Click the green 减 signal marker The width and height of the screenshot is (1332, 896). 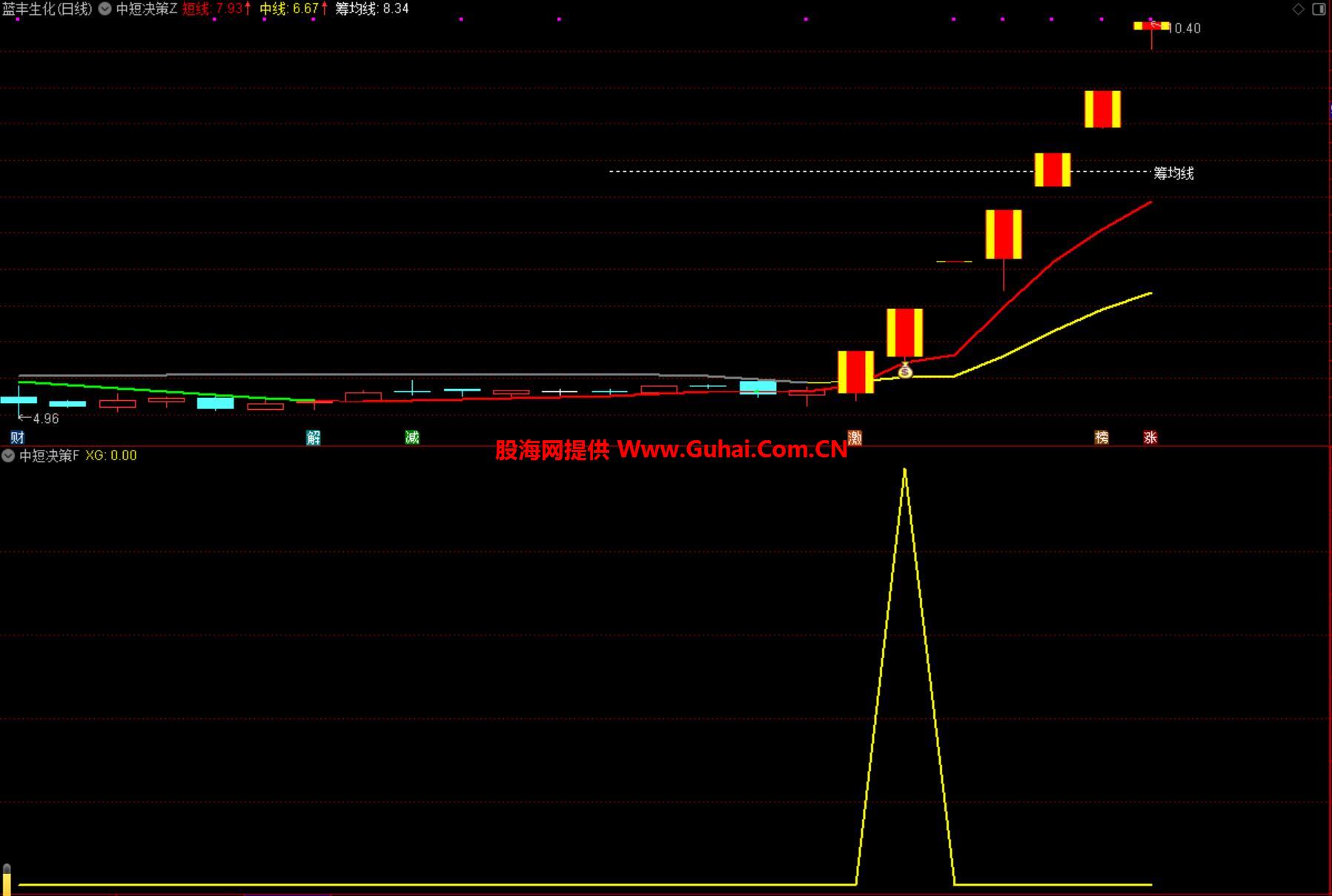point(412,437)
